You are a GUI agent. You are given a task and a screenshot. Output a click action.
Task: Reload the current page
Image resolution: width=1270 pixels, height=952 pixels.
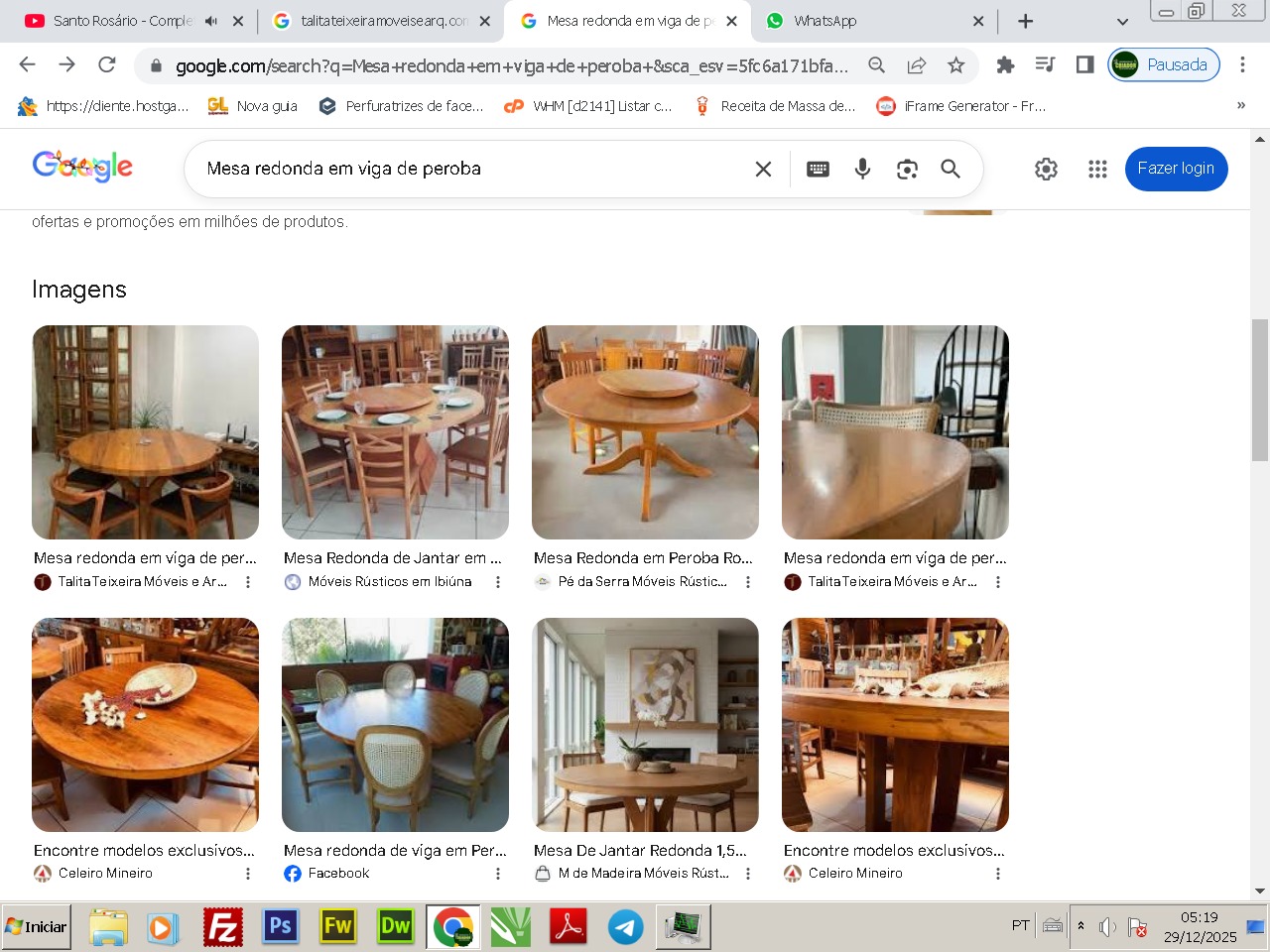107,65
